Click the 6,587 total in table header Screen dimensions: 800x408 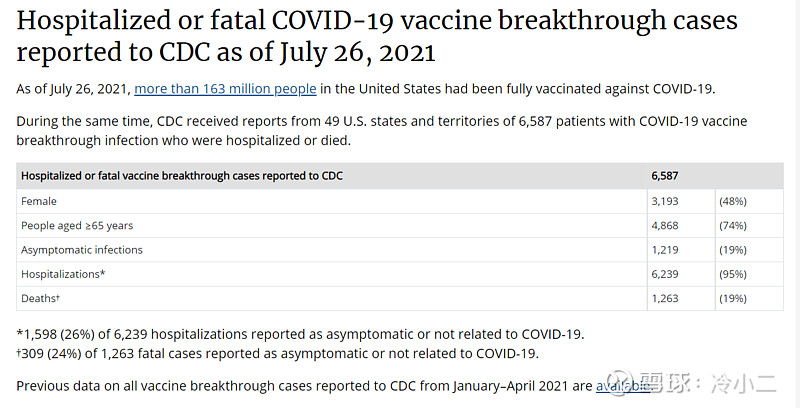coord(665,176)
